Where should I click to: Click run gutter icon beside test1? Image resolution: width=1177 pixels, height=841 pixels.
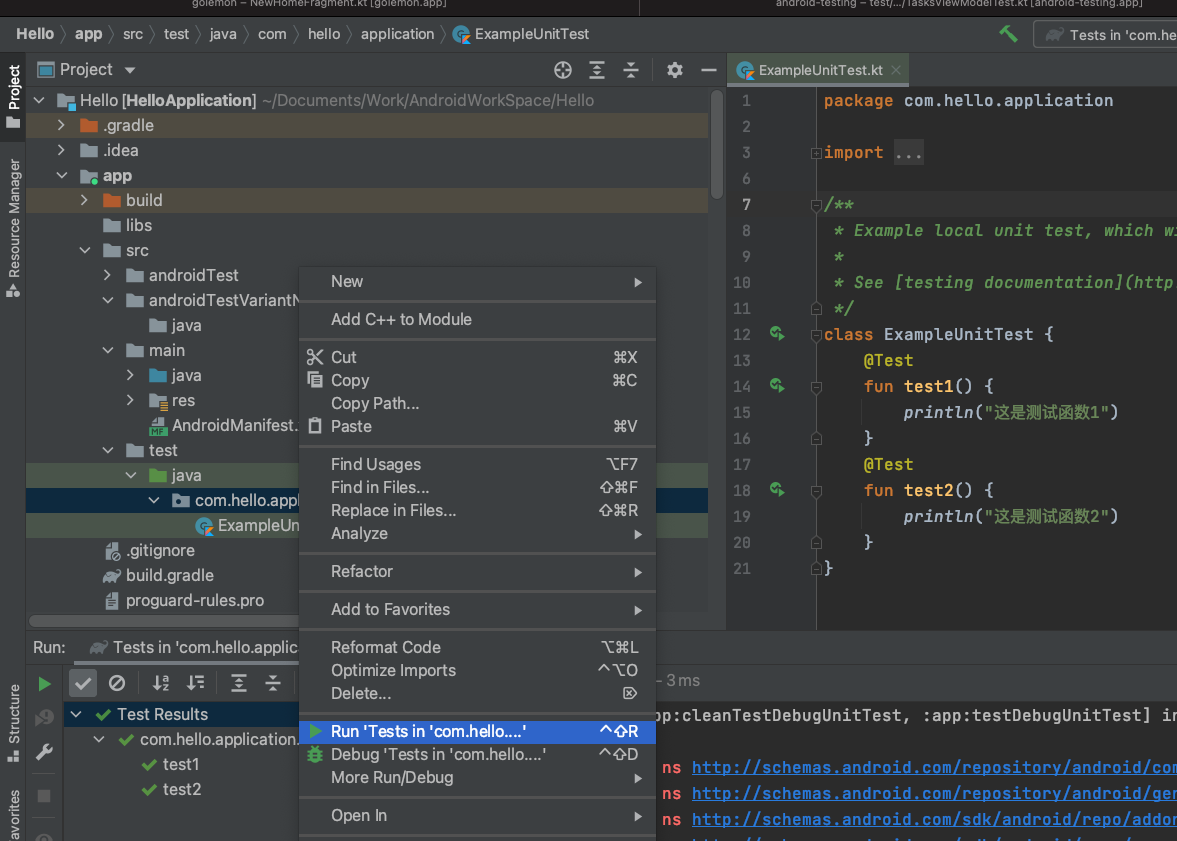click(777, 385)
